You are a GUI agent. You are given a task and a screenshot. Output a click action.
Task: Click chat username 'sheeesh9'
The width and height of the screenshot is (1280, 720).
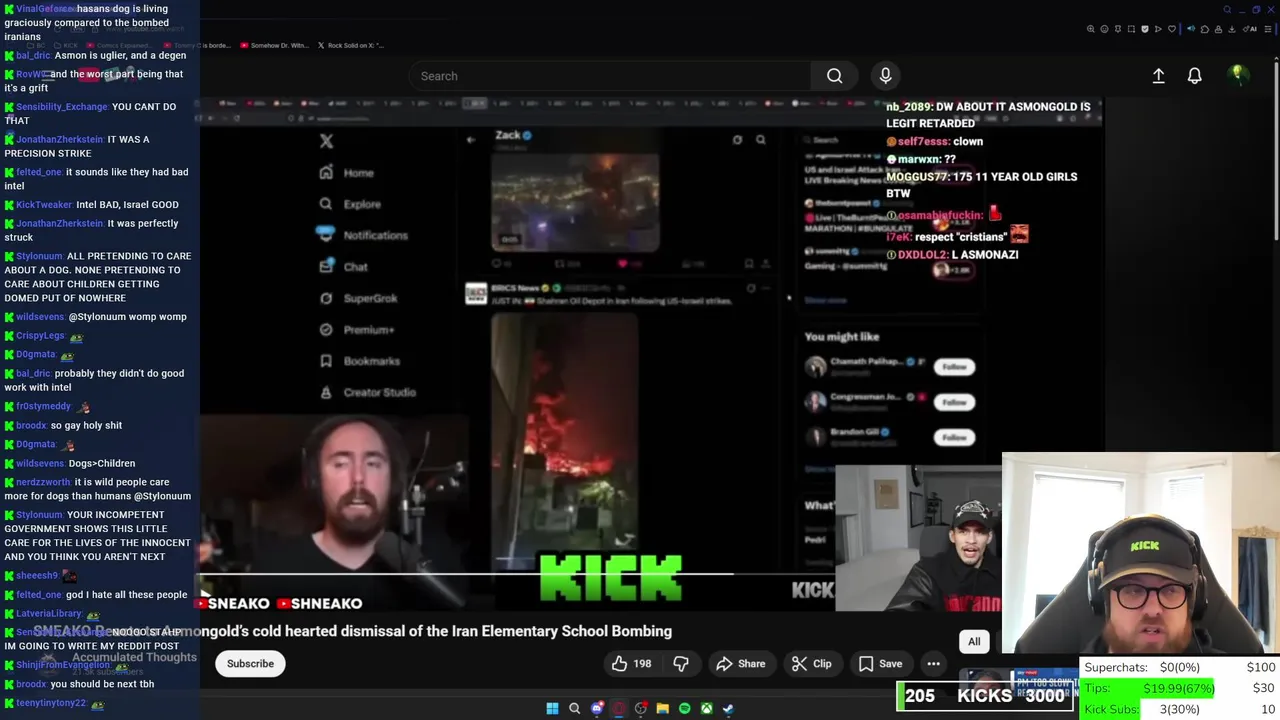pos(37,576)
